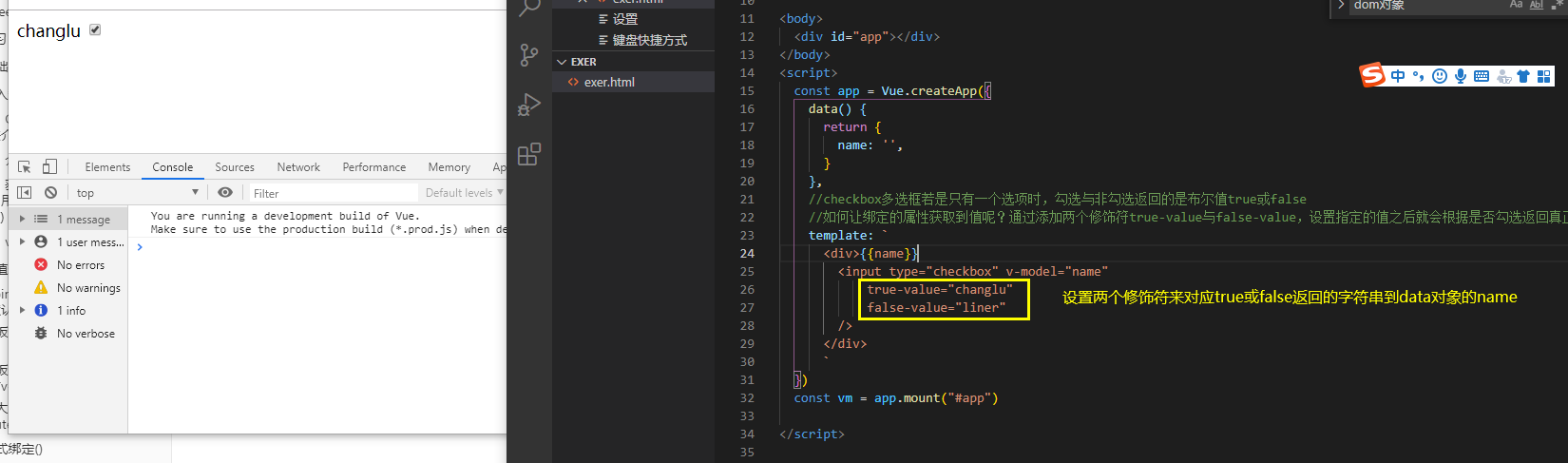Screen dimensions: 1568x463
Task: Toggle the punctuation mode icon in IME bar
Action: coord(1418,76)
